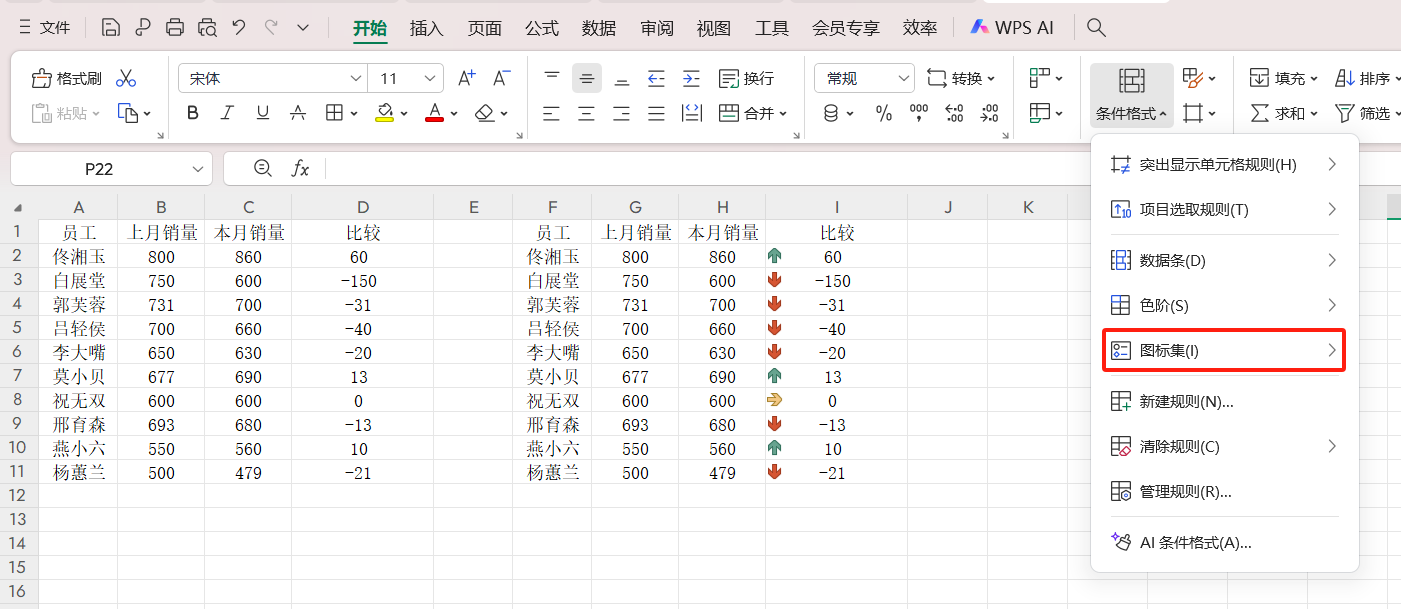Click the name box showing P22

pos(100,168)
